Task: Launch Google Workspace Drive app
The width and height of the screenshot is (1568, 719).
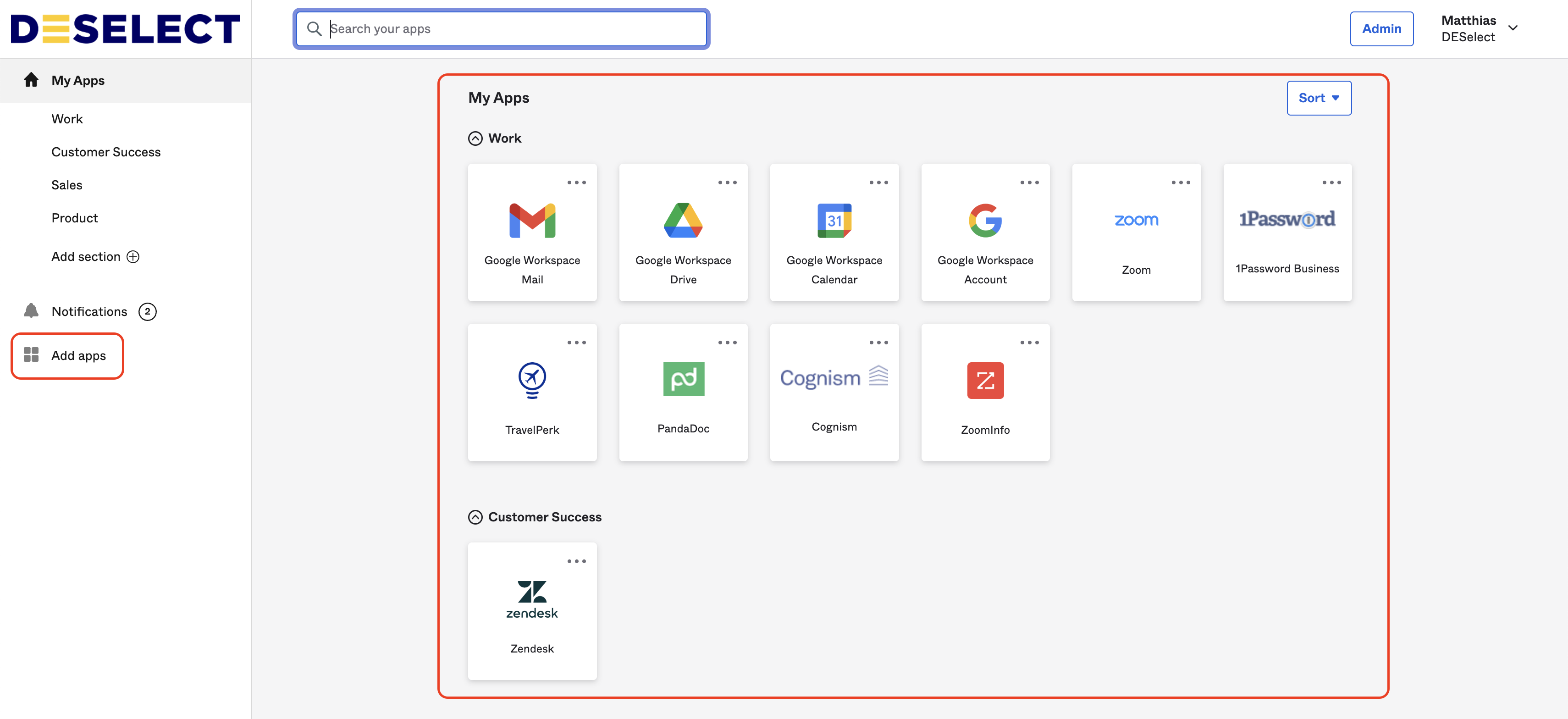Action: click(x=683, y=221)
